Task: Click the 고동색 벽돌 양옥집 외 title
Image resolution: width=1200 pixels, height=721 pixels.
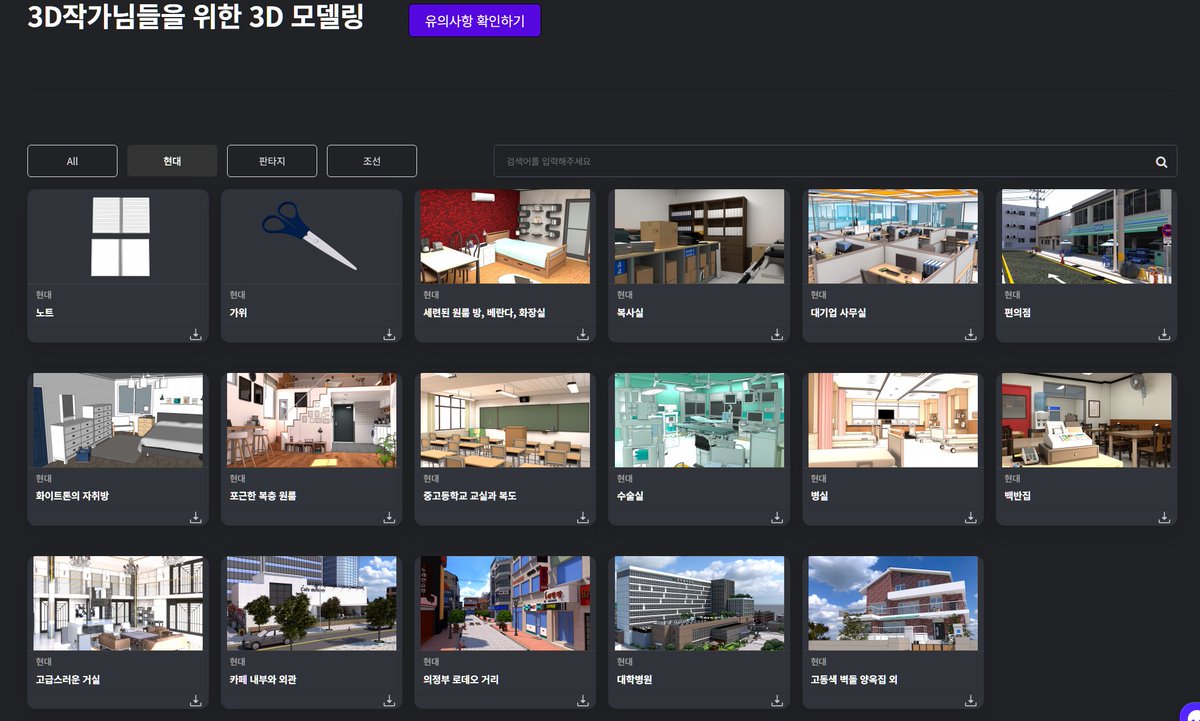Action: [854, 680]
